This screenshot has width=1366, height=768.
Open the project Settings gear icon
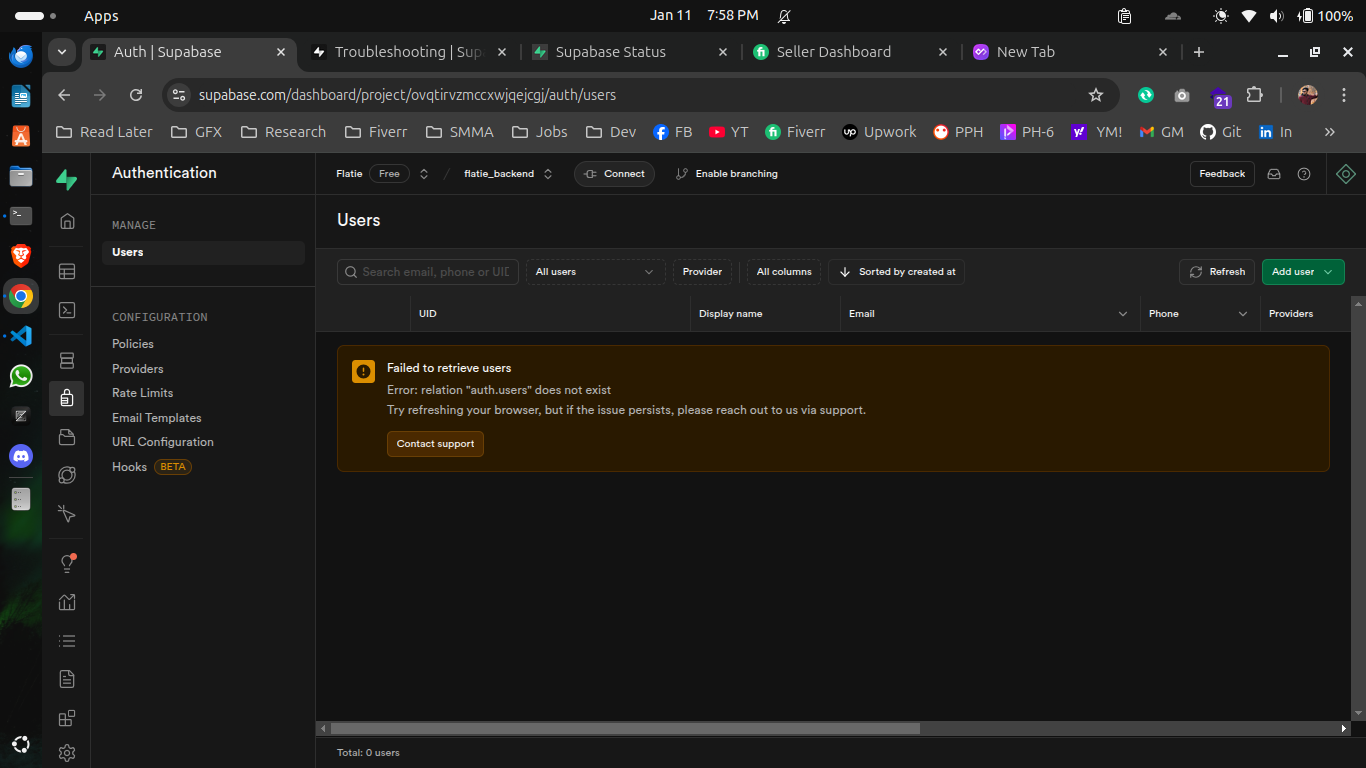coord(66,753)
